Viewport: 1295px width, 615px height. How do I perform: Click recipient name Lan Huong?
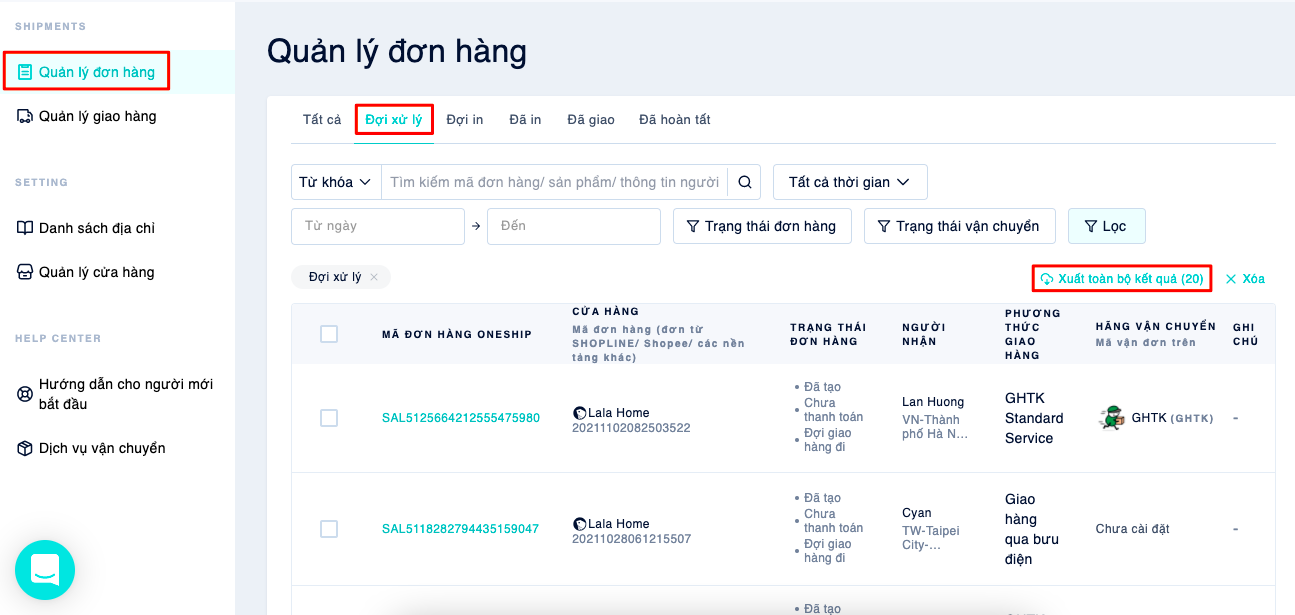933,402
